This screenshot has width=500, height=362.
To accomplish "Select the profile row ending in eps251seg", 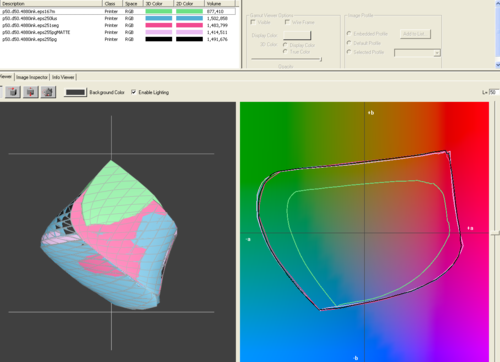I will tap(118, 25).
